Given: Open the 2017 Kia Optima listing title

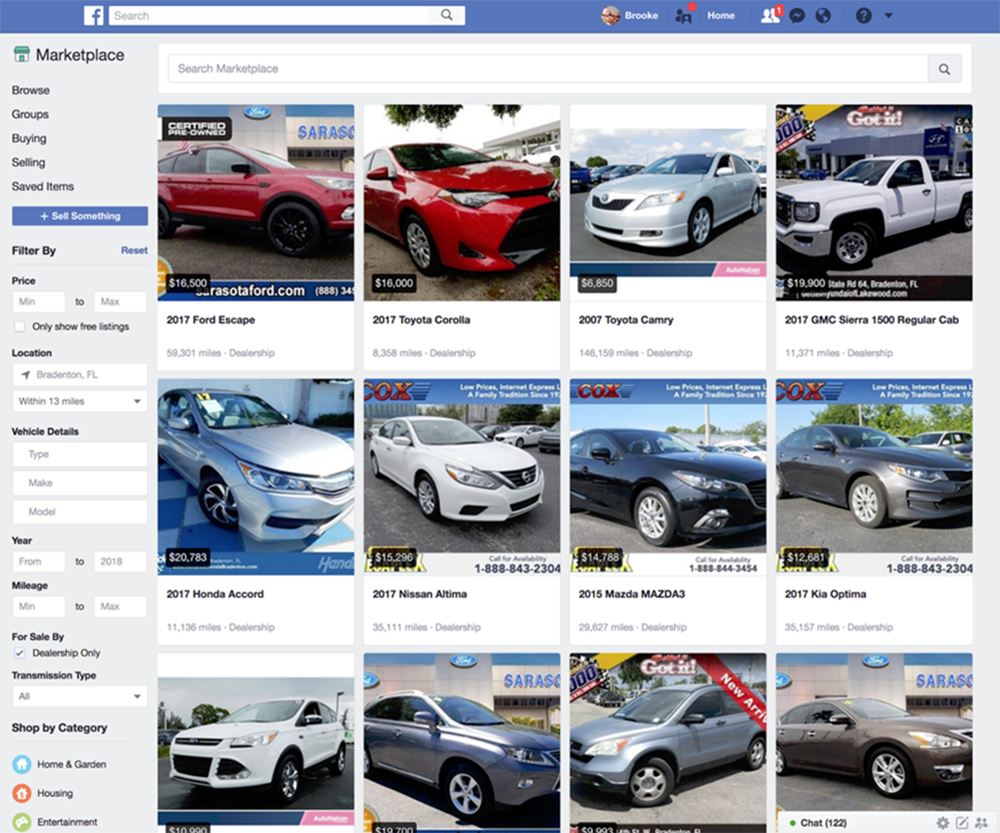Looking at the screenshot, I should pos(825,594).
